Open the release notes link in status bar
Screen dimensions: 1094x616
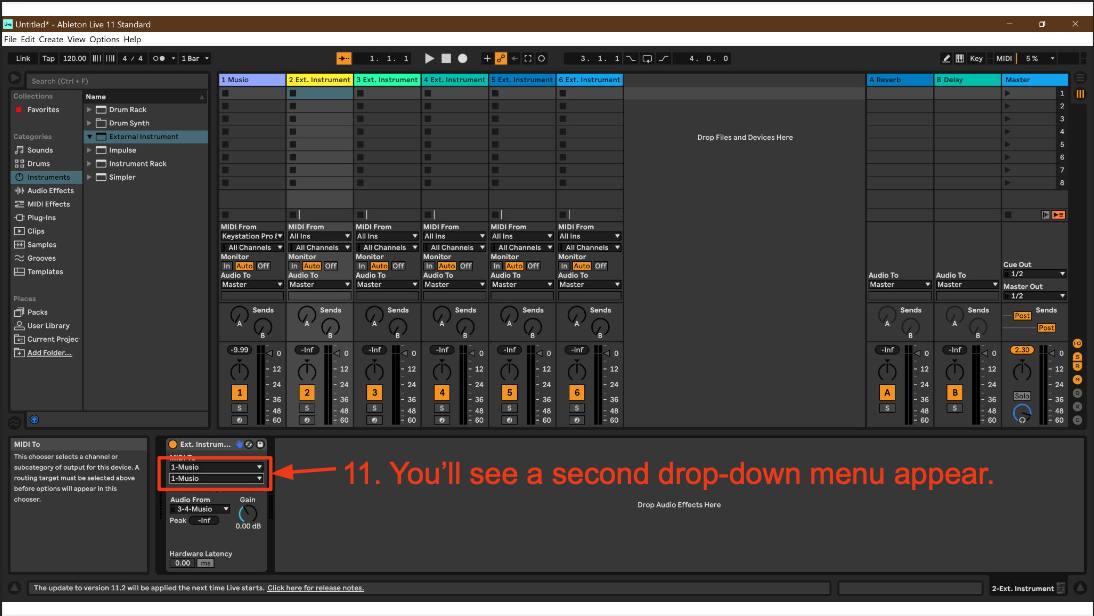(x=315, y=588)
